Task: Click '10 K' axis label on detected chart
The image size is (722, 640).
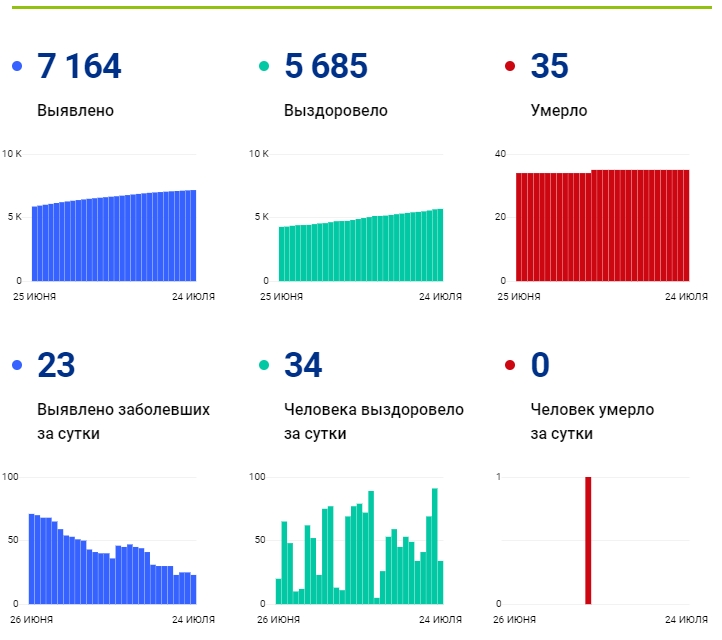Action: pos(12,154)
